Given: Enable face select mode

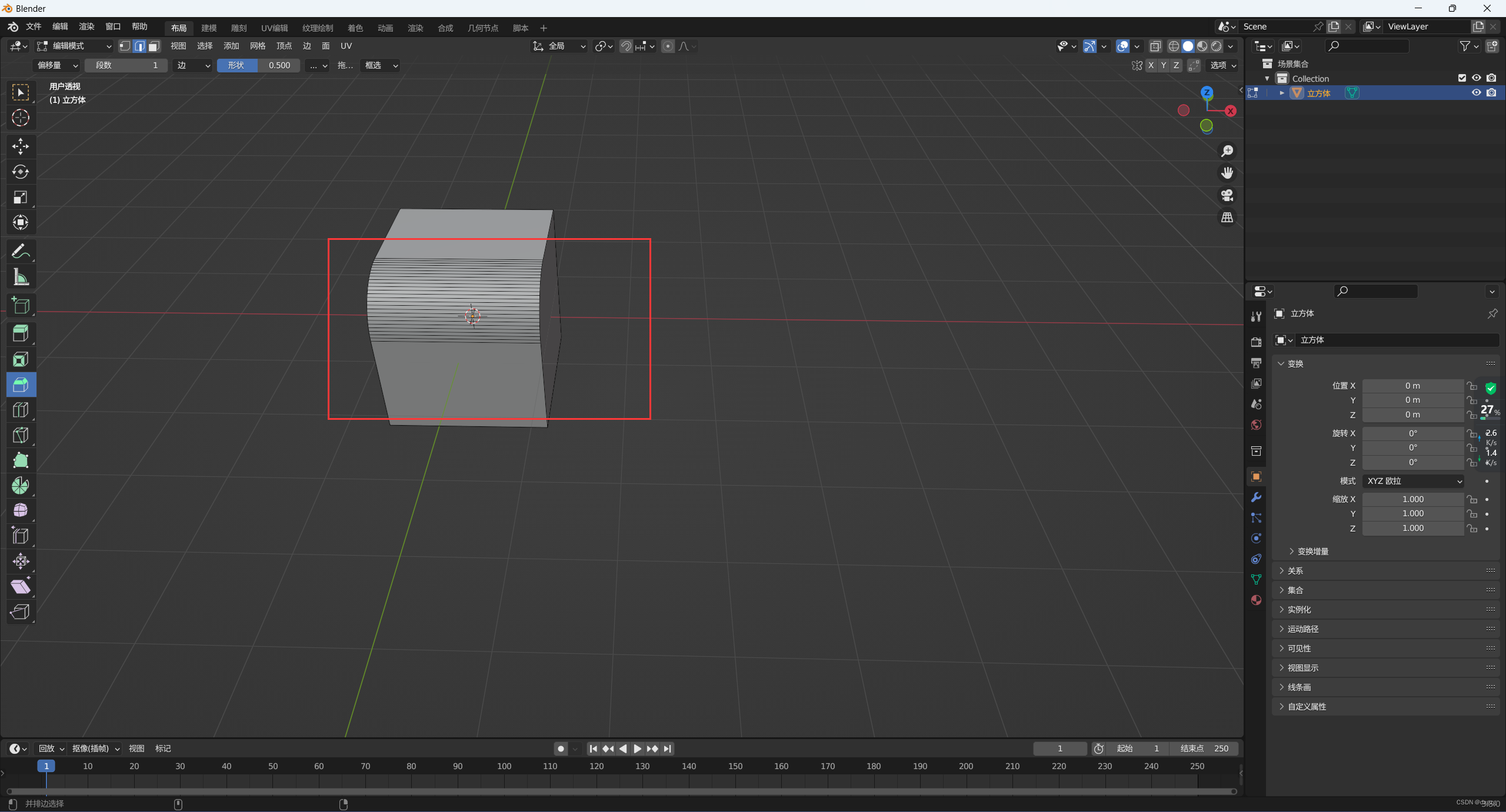Looking at the screenshot, I should tap(154, 46).
